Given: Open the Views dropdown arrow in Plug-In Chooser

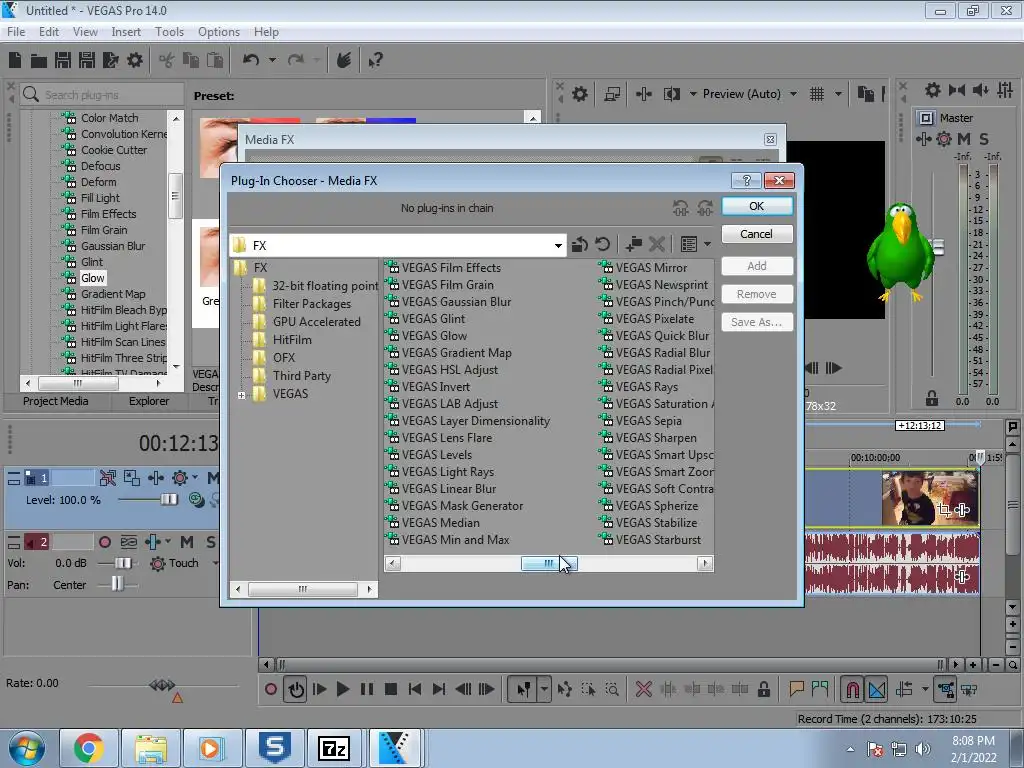Looking at the screenshot, I should (707, 245).
